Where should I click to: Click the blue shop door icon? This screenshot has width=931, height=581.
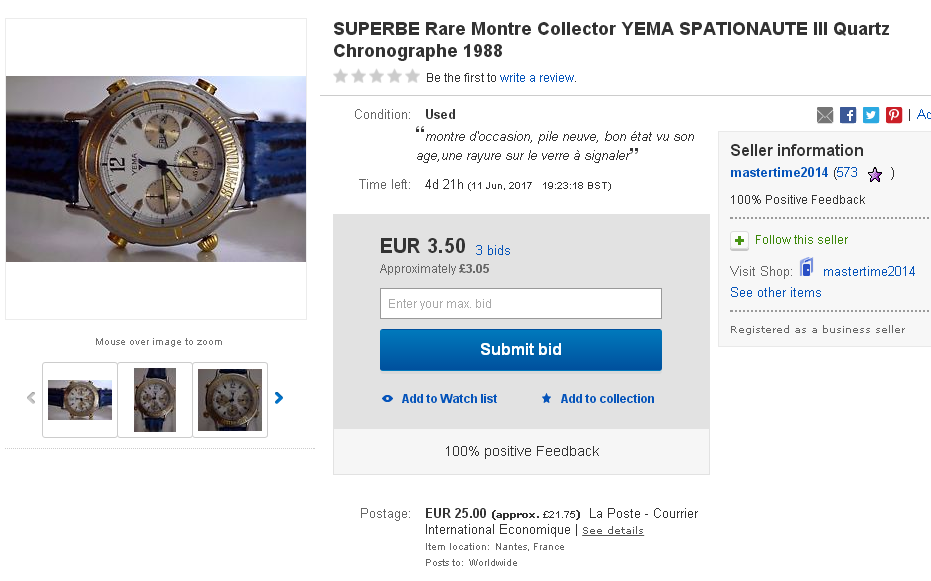(x=807, y=269)
